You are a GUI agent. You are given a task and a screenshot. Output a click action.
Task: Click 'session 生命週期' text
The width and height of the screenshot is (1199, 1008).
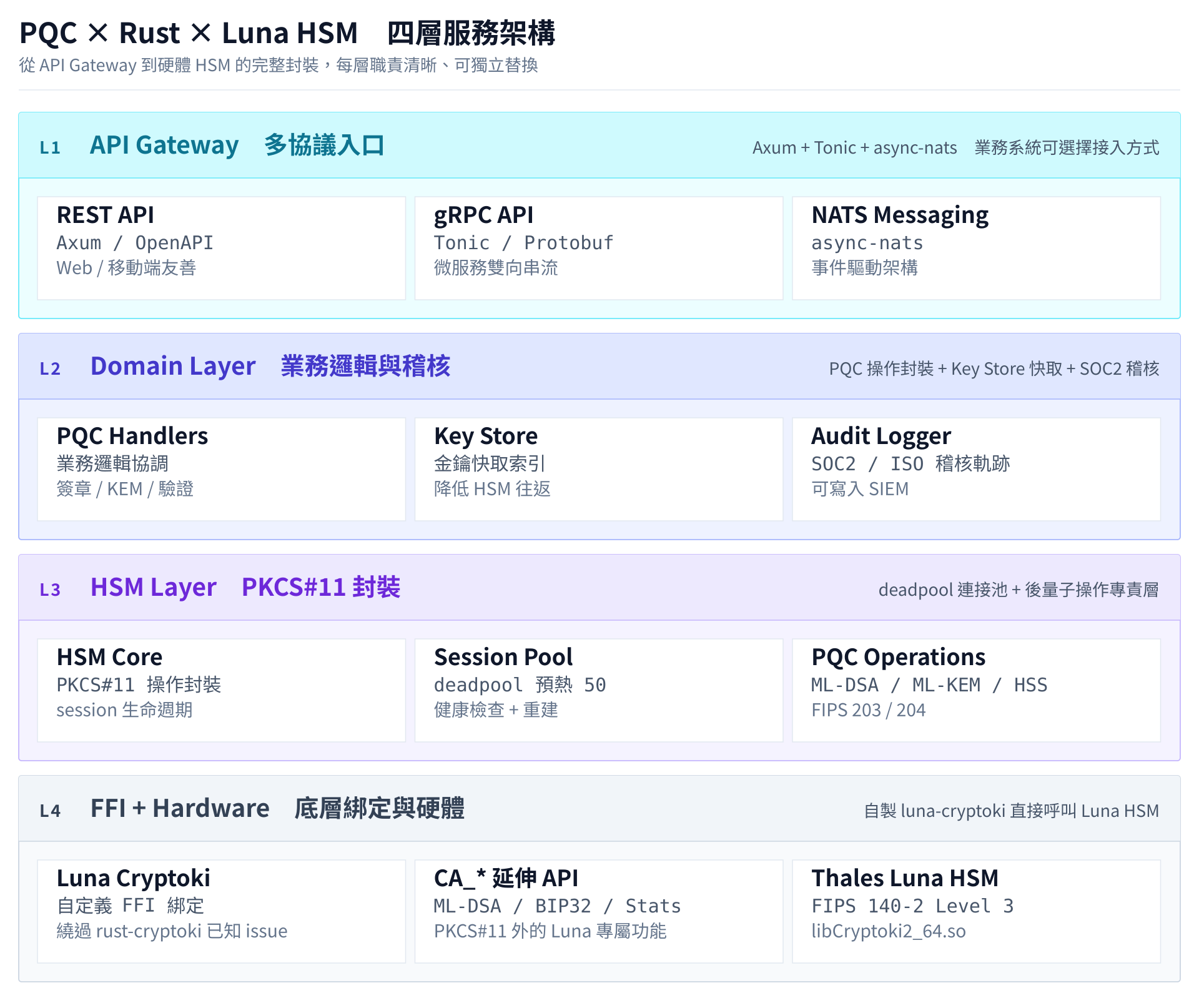pyautogui.click(x=124, y=710)
